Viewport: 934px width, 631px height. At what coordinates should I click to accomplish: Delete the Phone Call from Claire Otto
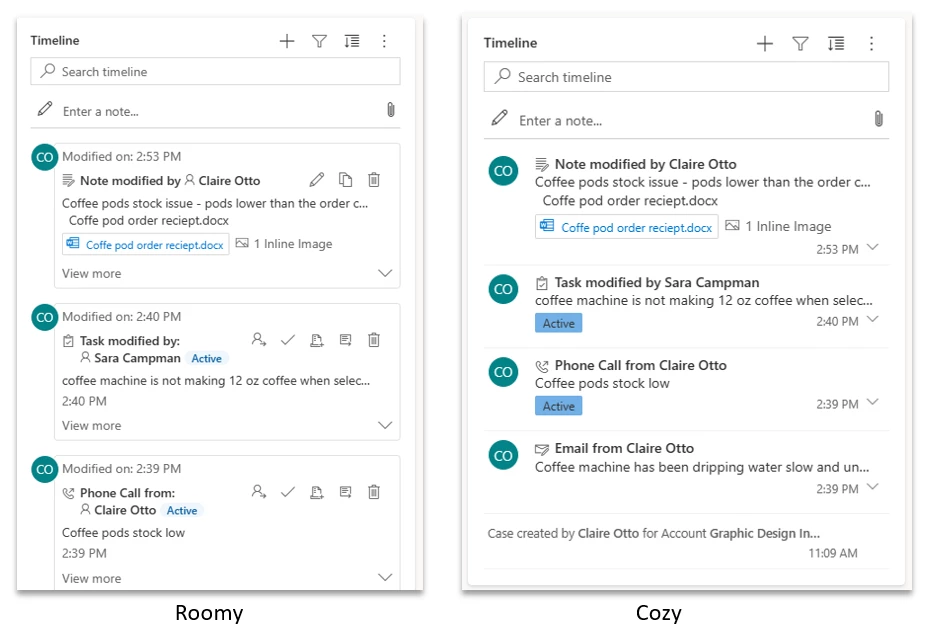click(x=373, y=491)
